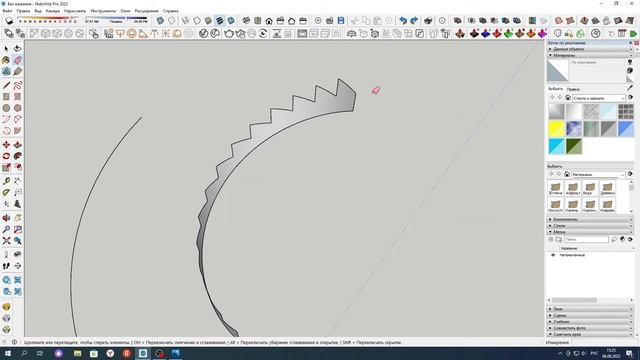640x360 pixels.
Task: Switch to Front house view
Action: 269,20
